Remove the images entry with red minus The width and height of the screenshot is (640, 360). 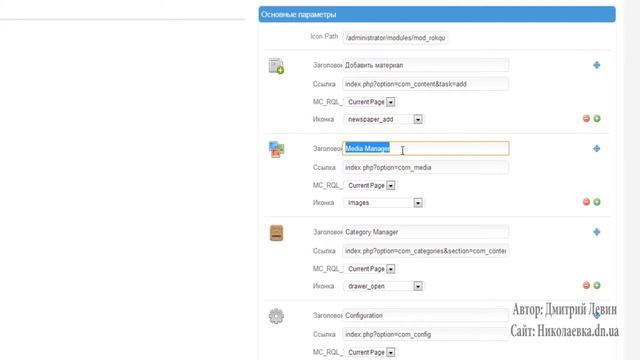(586, 202)
